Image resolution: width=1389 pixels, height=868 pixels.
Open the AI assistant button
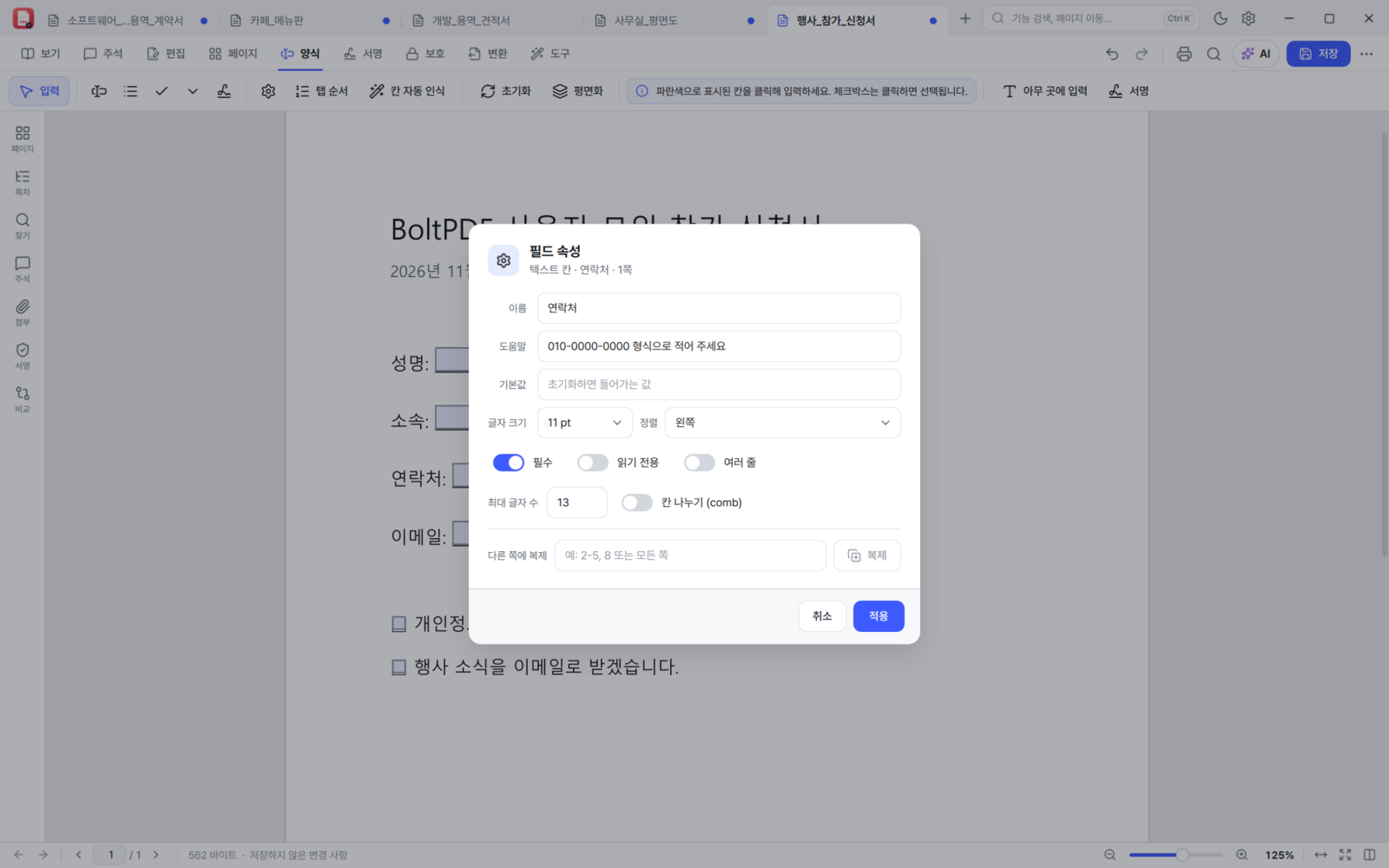pyautogui.click(x=1255, y=54)
